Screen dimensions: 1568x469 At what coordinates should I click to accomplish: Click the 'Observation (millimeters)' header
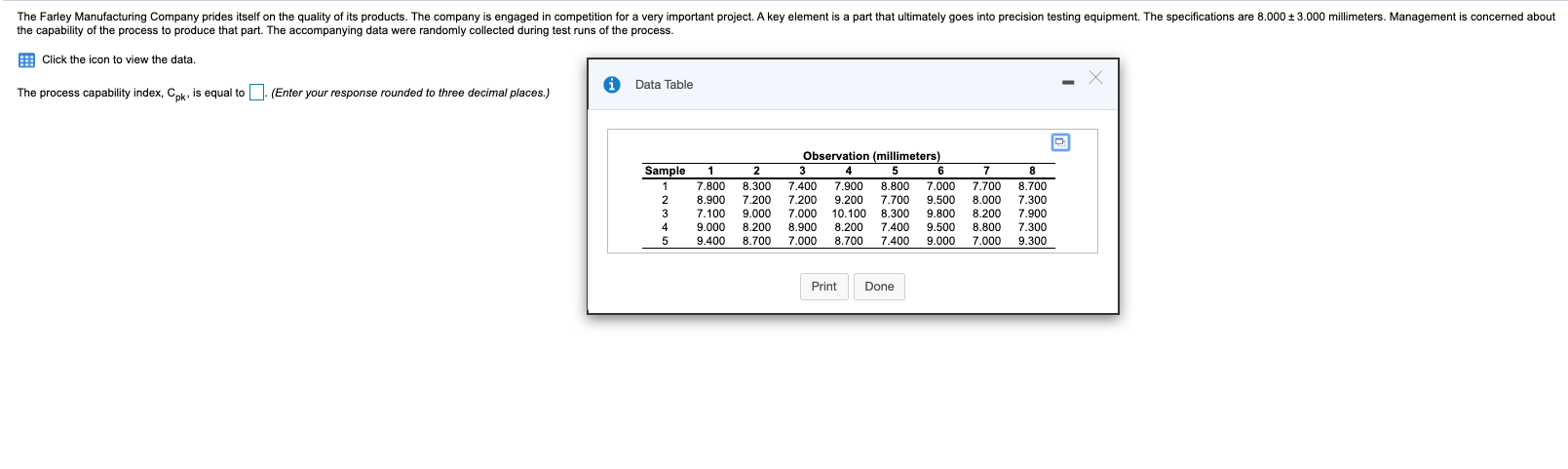click(871, 156)
